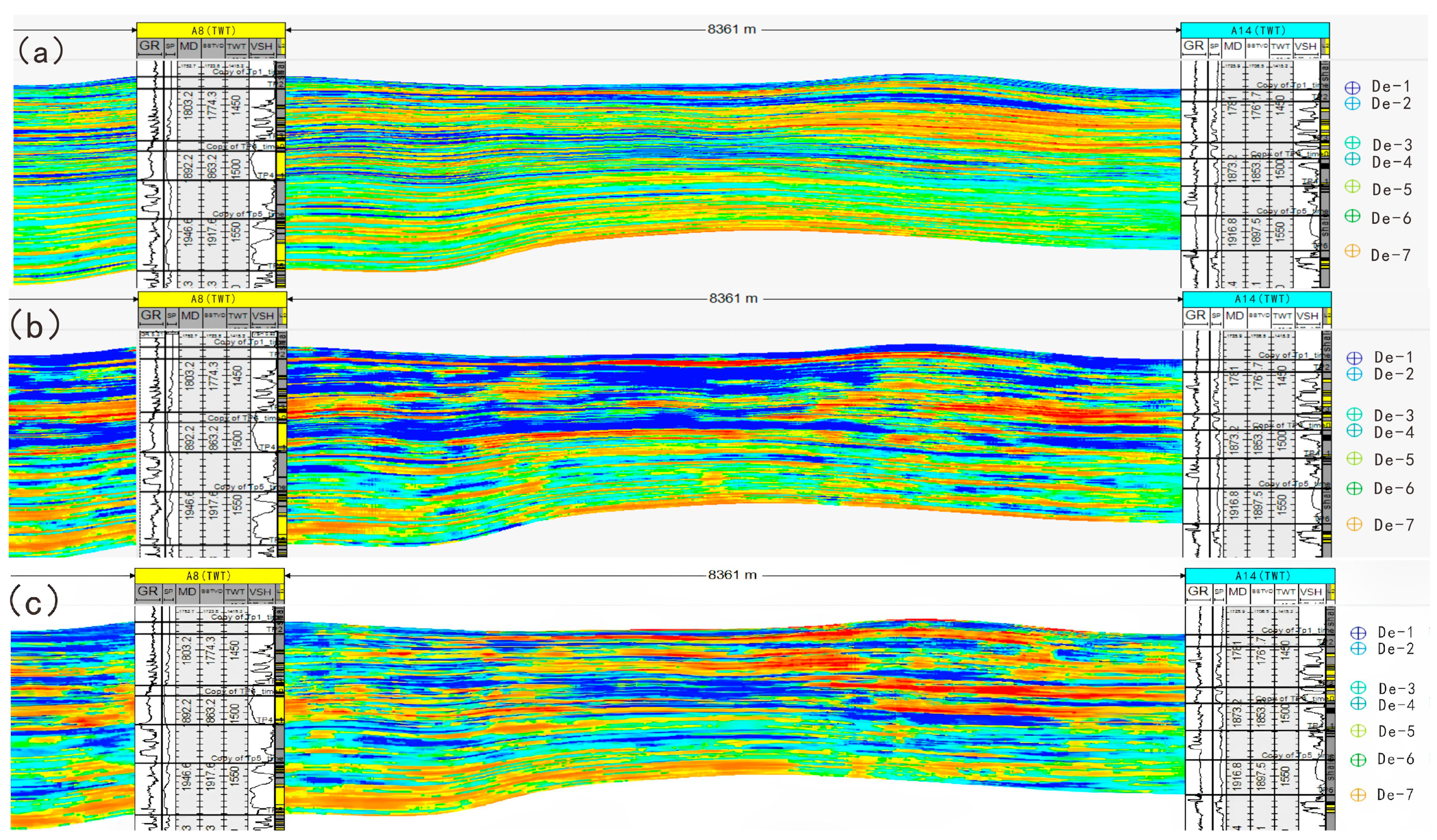
Task: Click the De-4 marker icon in panel (c)
Action: click(1358, 704)
